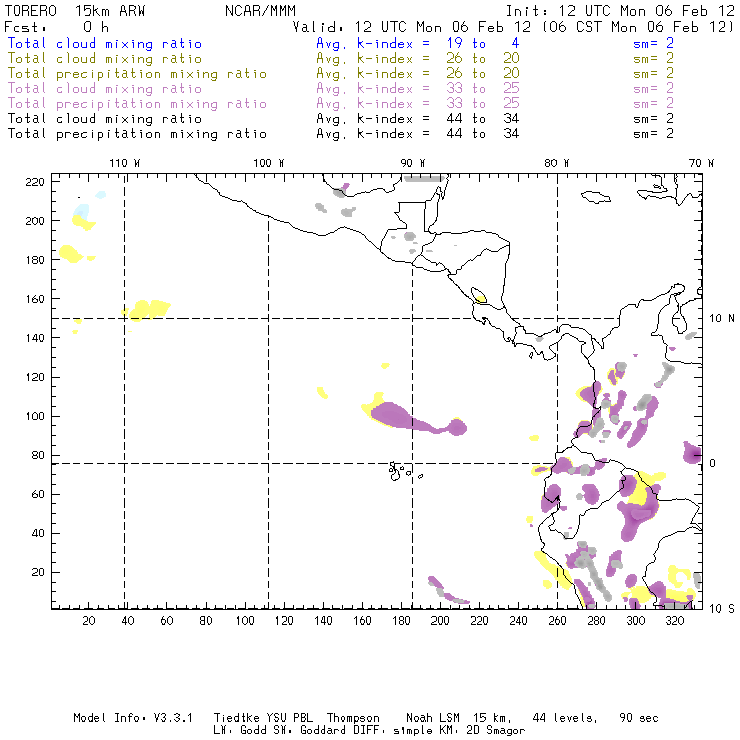Click the "240" tick label on the horizontal axis
The height and width of the screenshot is (740, 740).
[x=518, y=621]
